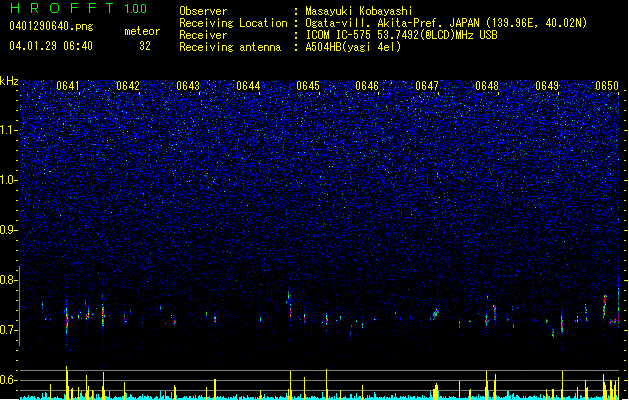
Task: Click the 0646 time marker
Action: click(367, 86)
